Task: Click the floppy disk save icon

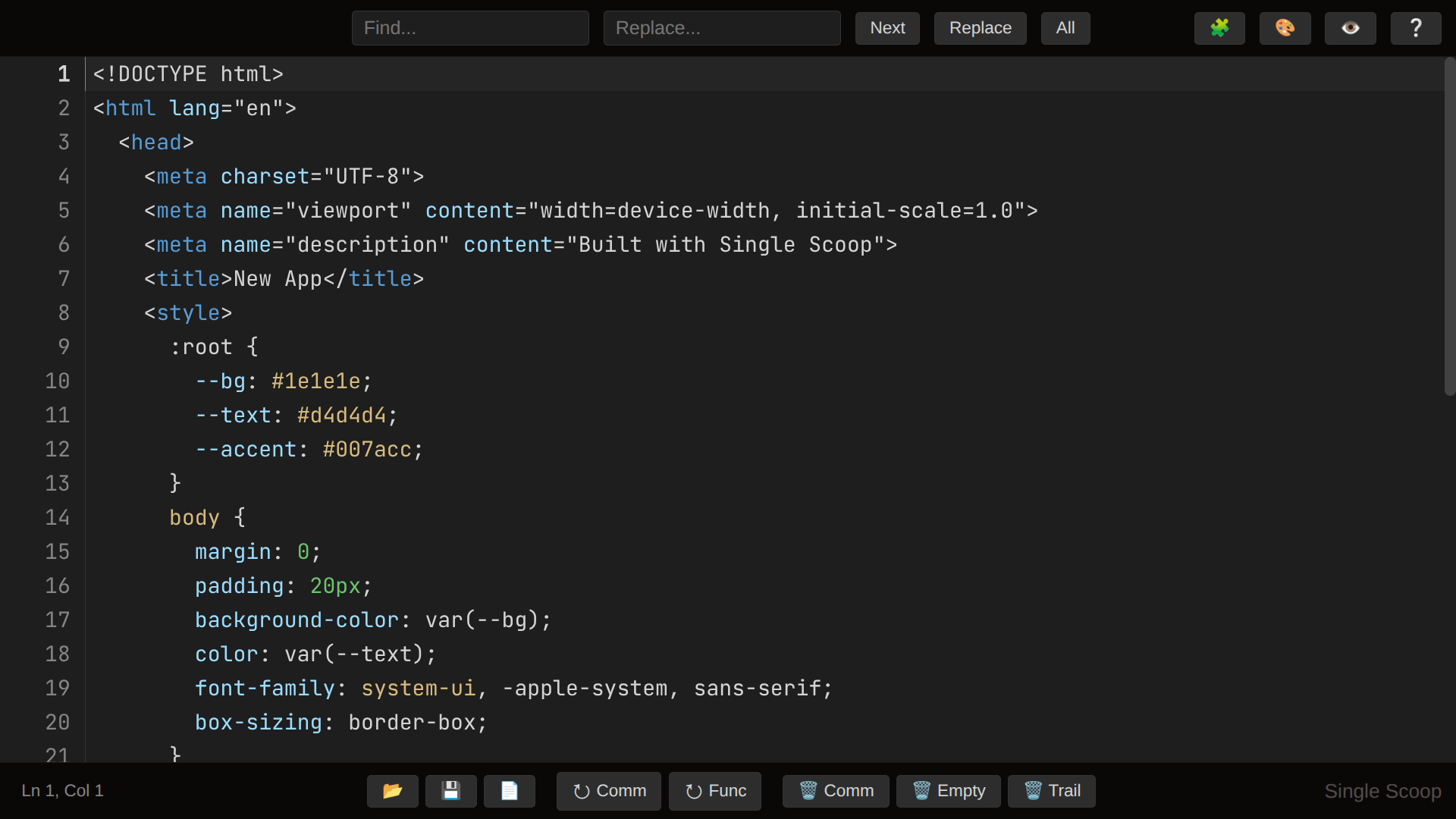Action: pyautogui.click(x=450, y=791)
